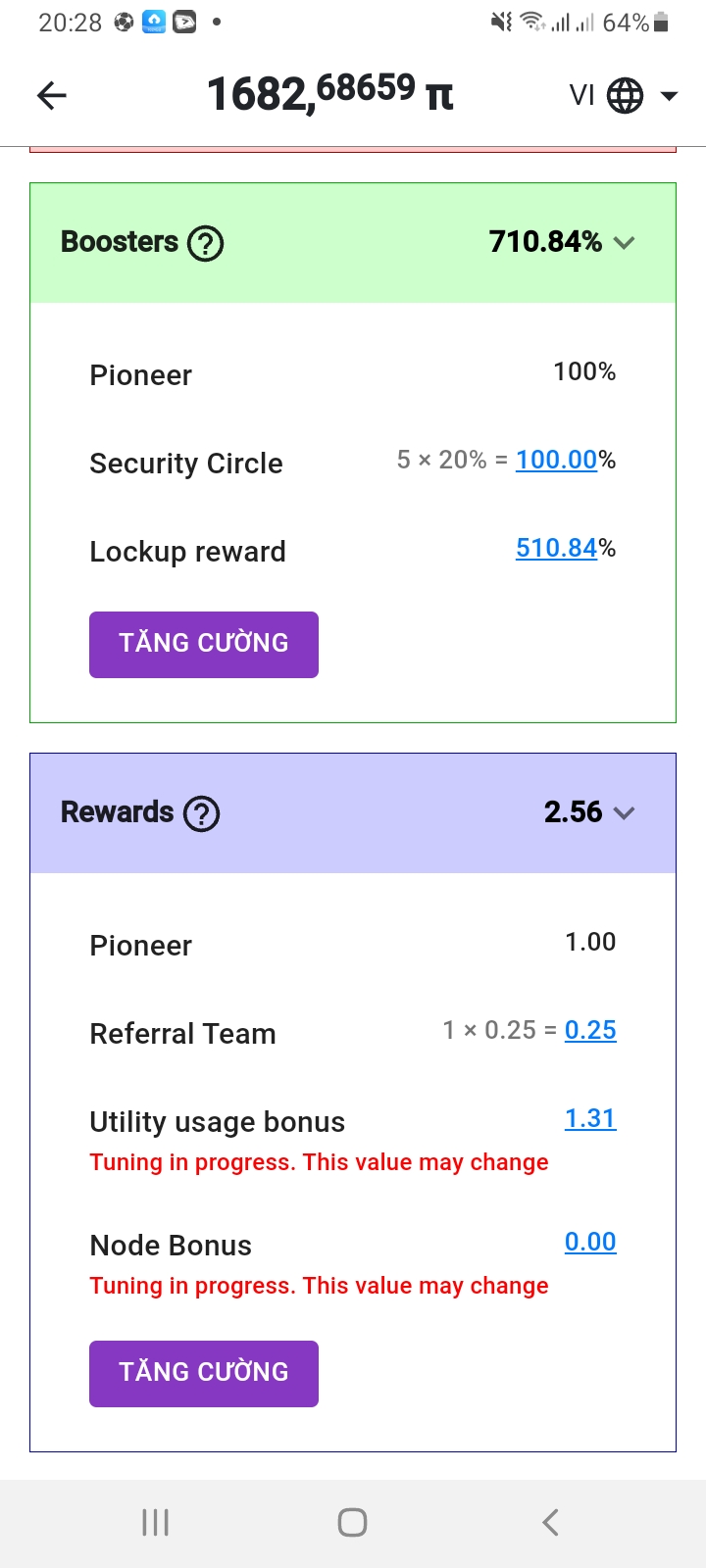Open the Lockup reward 510.84 link

click(x=556, y=548)
